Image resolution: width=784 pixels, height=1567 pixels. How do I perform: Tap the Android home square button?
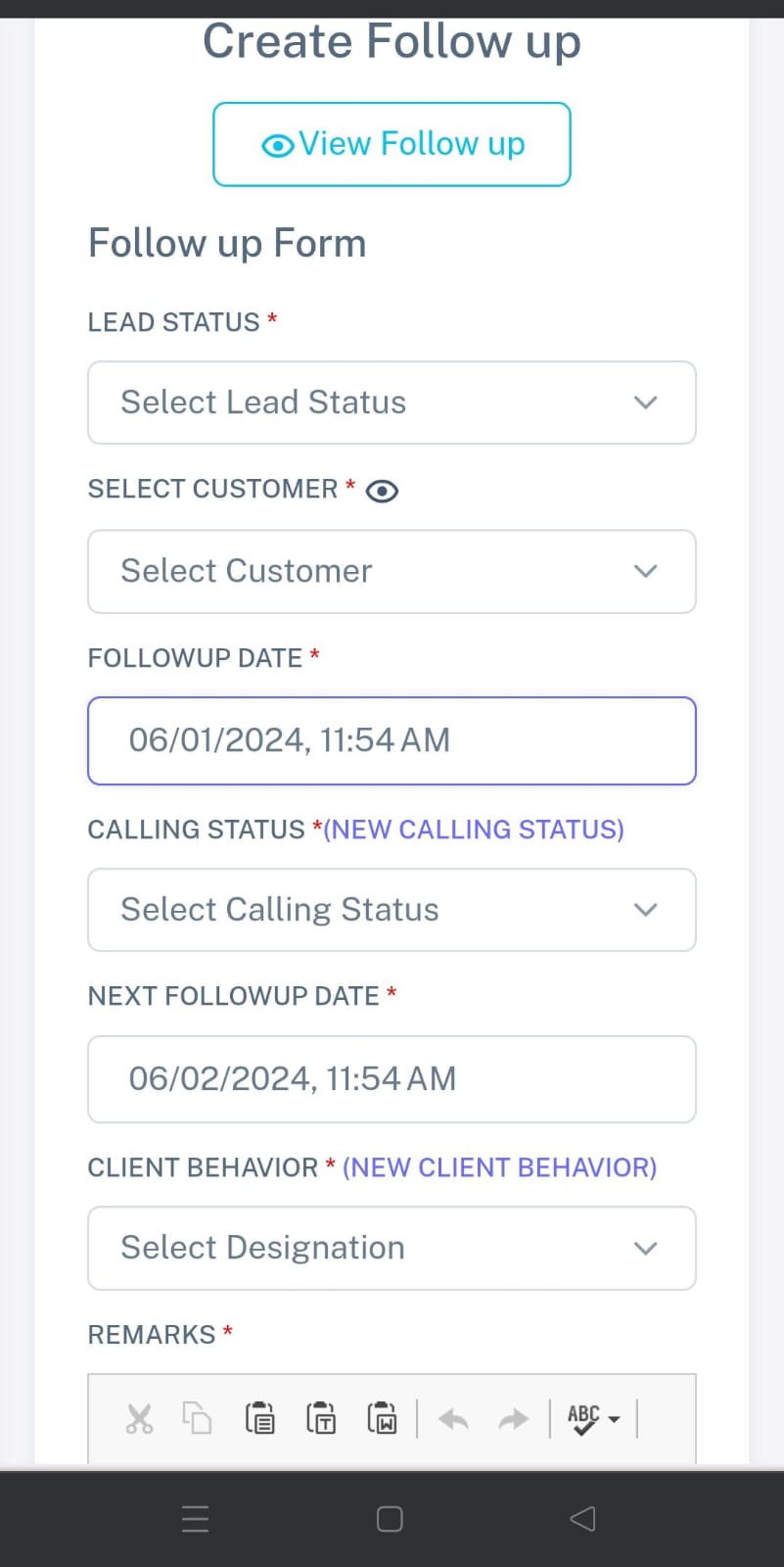click(390, 1519)
